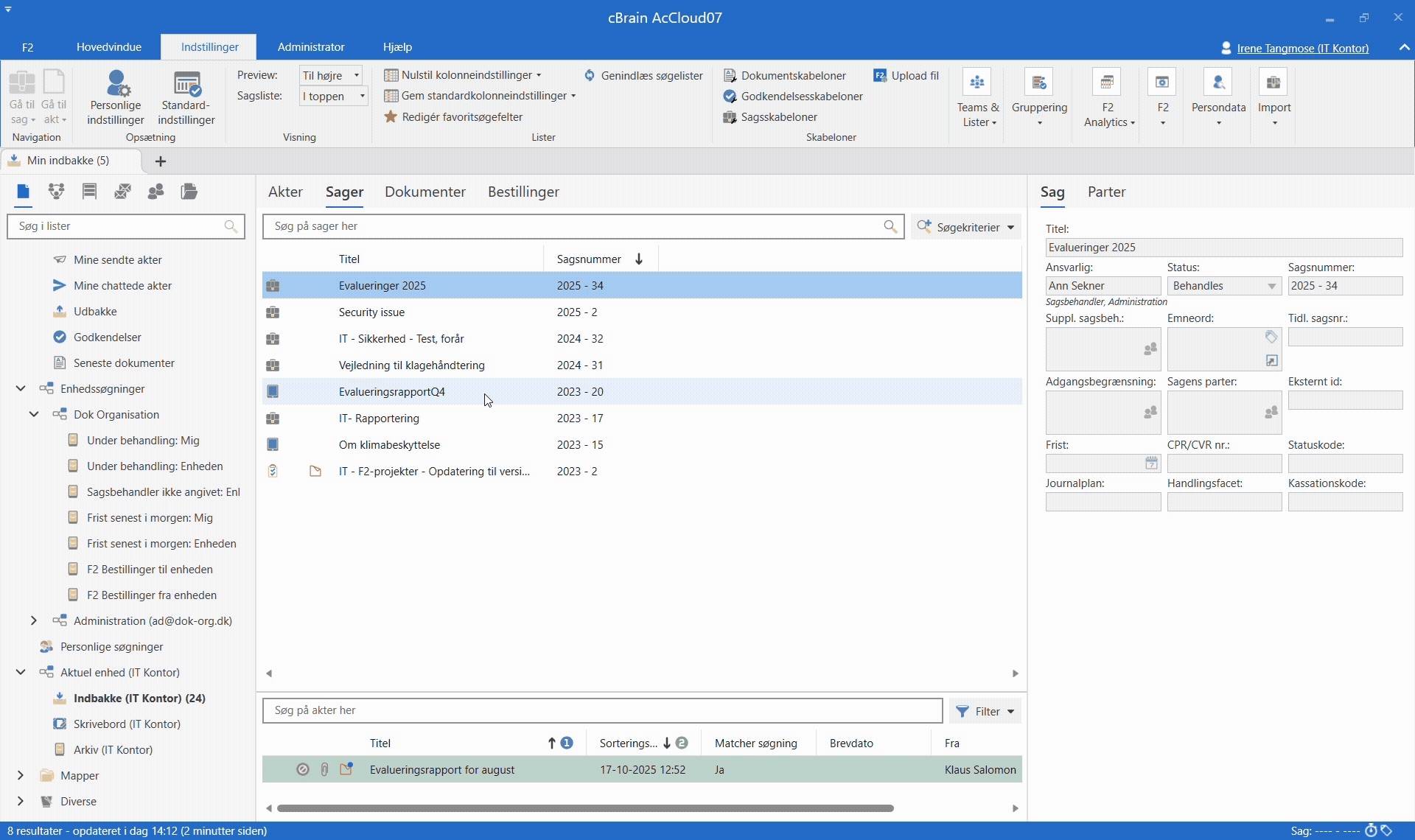The height and width of the screenshot is (840, 1415).
Task: Click the horizontal scrollbar in akter list
Action: (x=585, y=808)
